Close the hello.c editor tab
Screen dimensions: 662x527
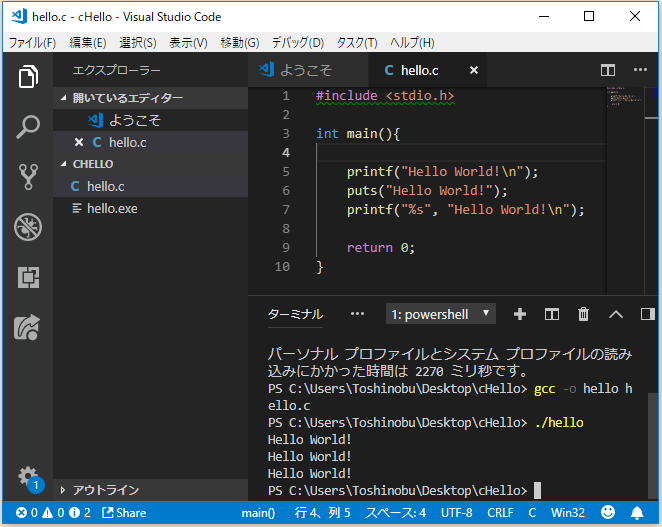pyautogui.click(x=474, y=70)
